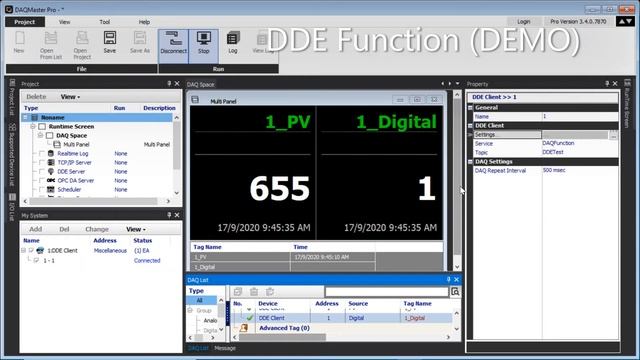Click the OPC DA Server icon
This screenshot has height=360, width=640.
pyautogui.click(x=51, y=180)
